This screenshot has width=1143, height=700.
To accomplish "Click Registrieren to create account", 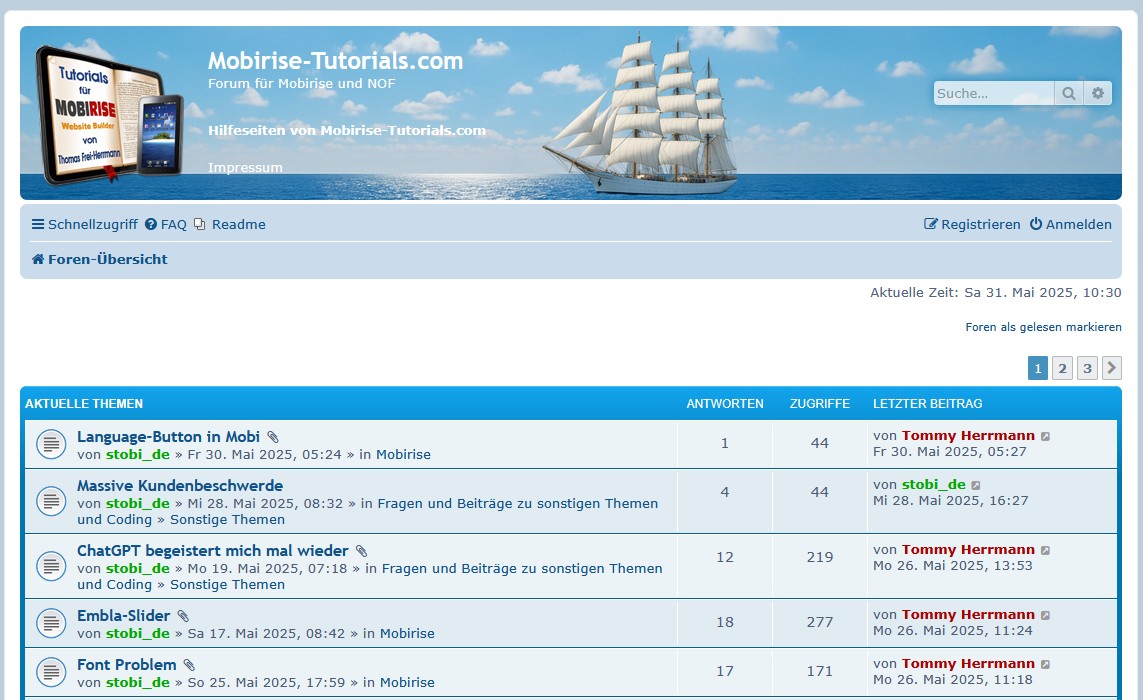I will click(972, 225).
